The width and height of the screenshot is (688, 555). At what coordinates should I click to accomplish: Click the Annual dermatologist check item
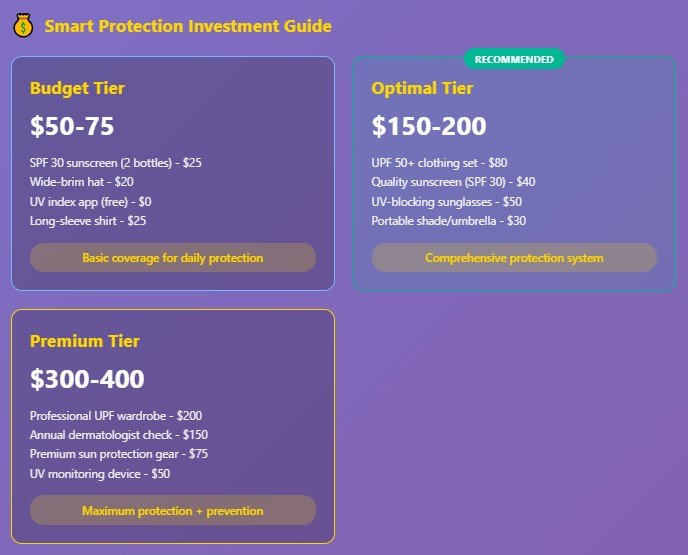pos(119,435)
